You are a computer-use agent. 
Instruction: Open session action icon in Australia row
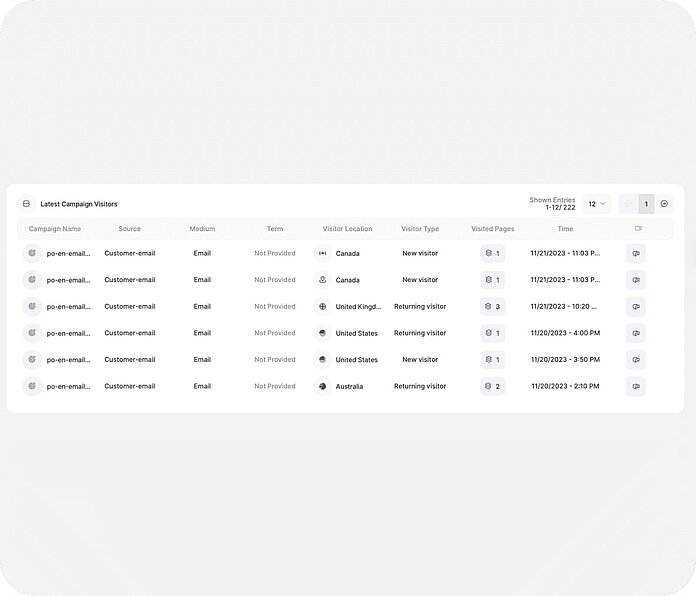pyautogui.click(x=636, y=387)
